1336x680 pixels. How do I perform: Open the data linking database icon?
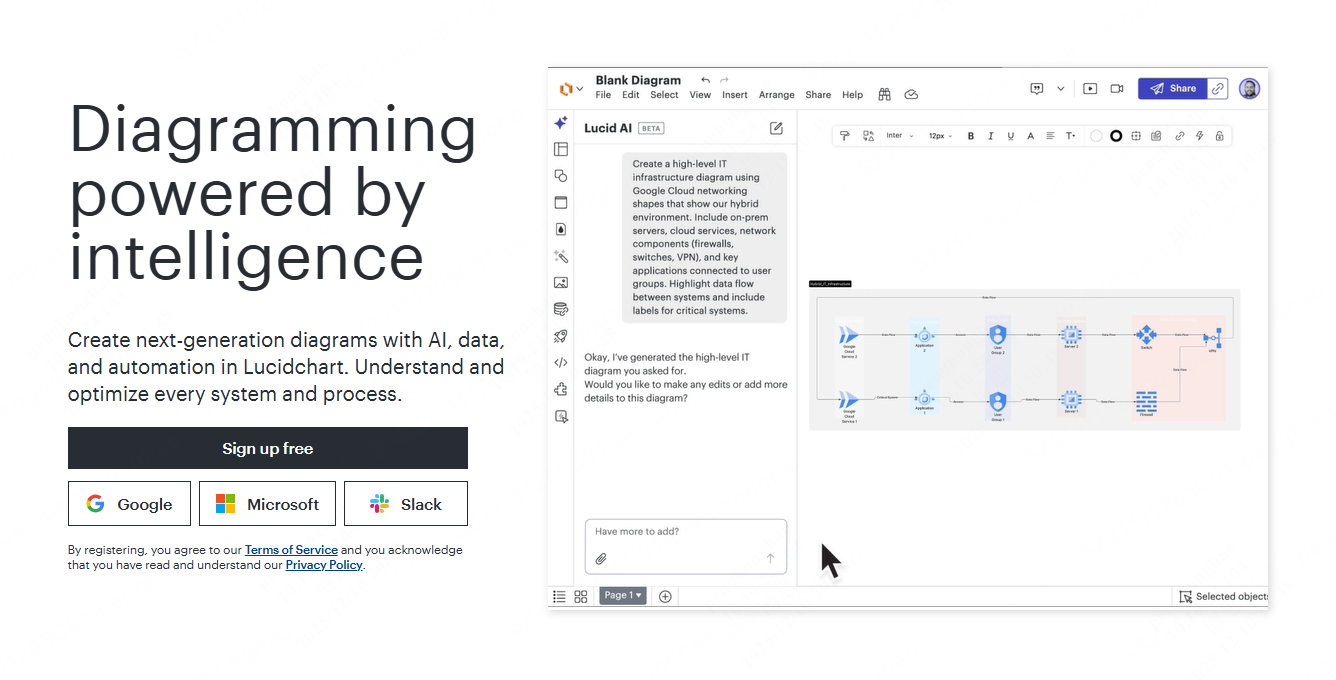pos(561,309)
